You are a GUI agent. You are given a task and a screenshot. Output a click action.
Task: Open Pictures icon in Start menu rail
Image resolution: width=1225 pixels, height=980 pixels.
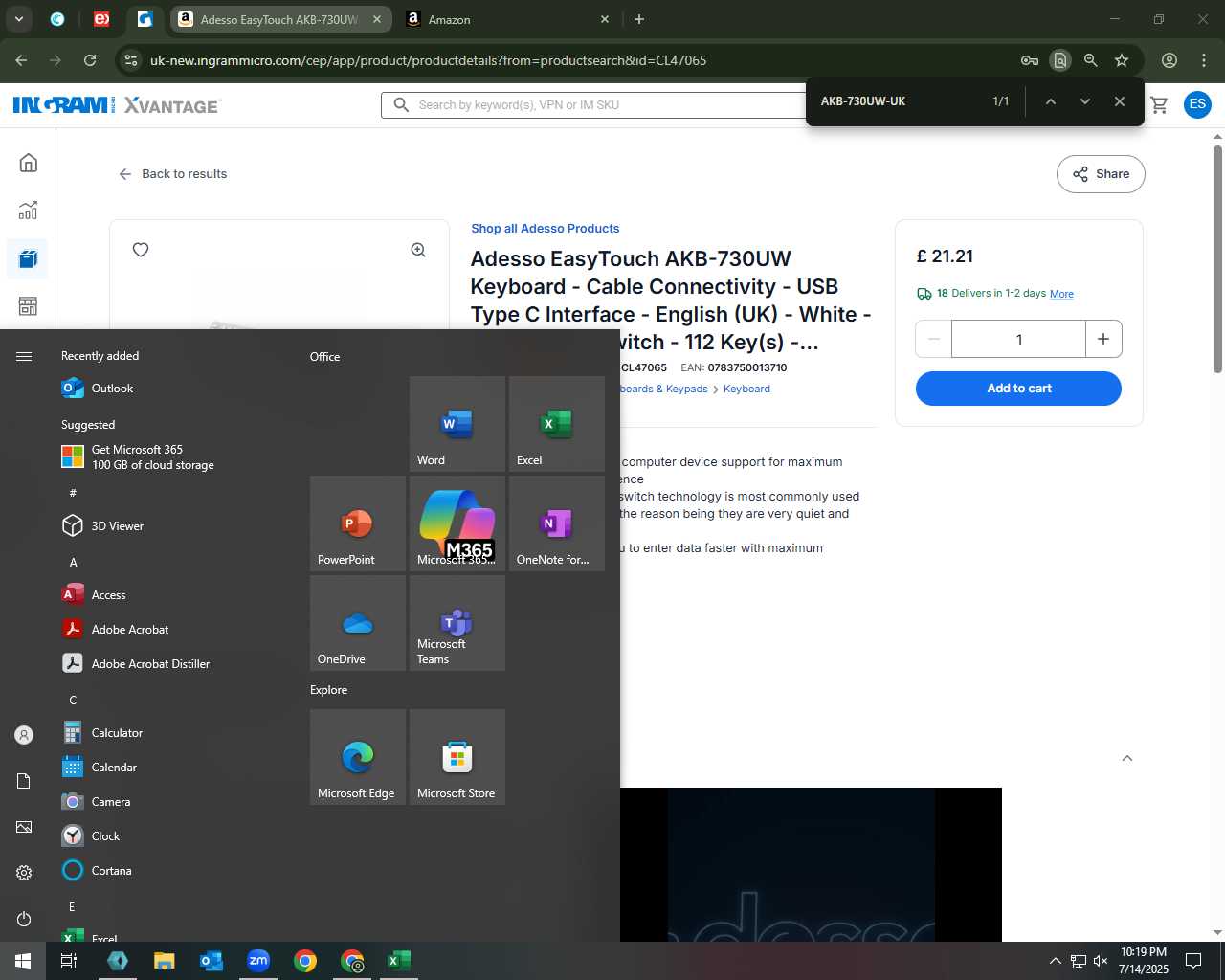[24, 827]
